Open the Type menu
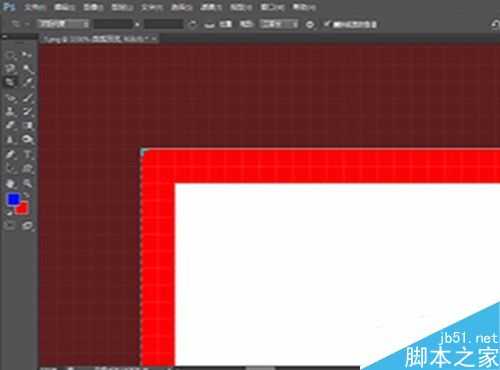This screenshot has height=370, width=500. (x=152, y=7)
